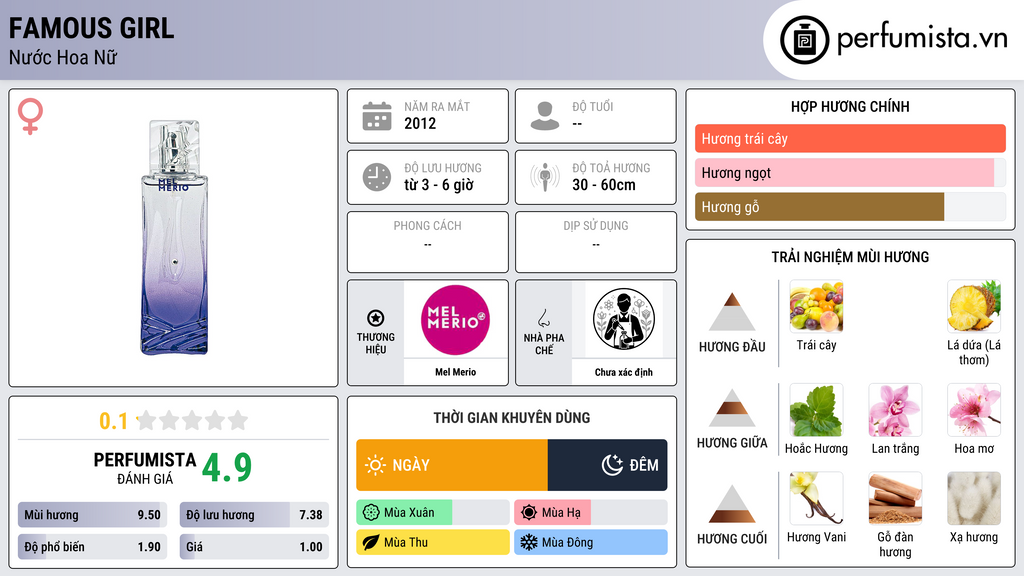The image size is (1024, 576).
Task: Select the Lan trắng orchid note image
Action: pos(895,410)
